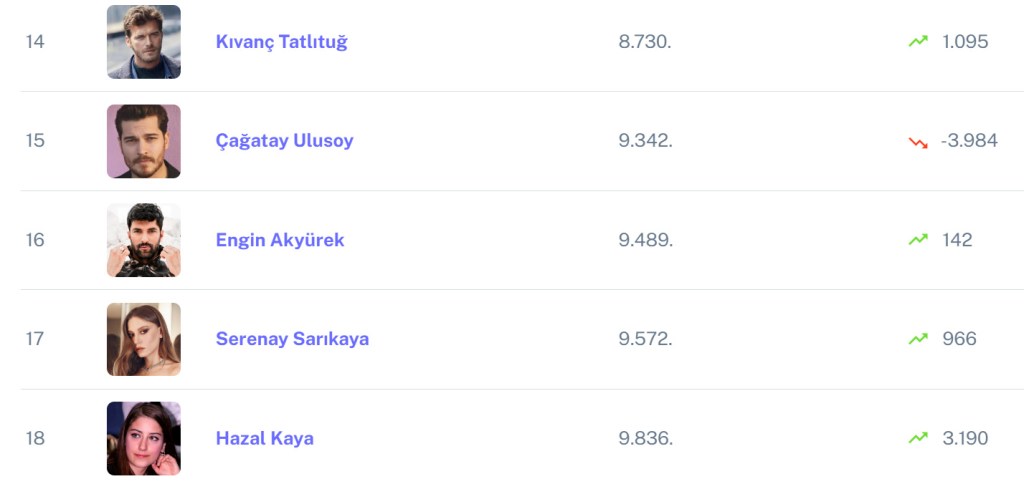
Task: Open the thumbnail image in row 16
Action: (144, 240)
